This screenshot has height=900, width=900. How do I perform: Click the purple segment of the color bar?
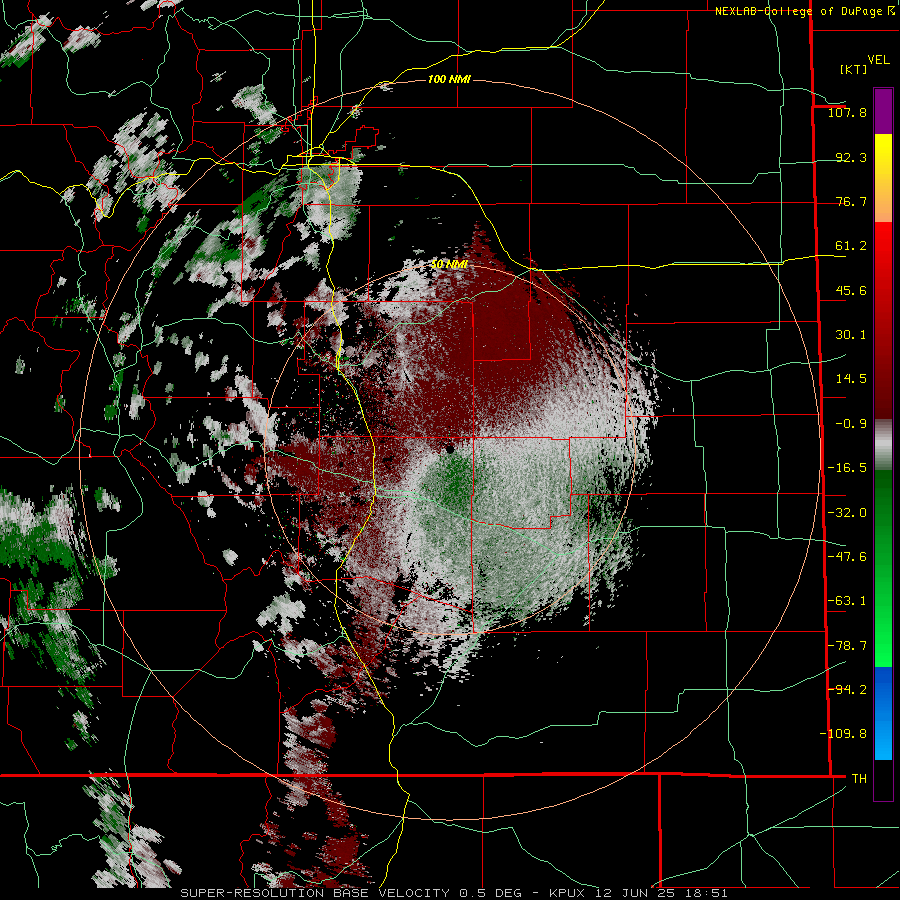tap(883, 112)
